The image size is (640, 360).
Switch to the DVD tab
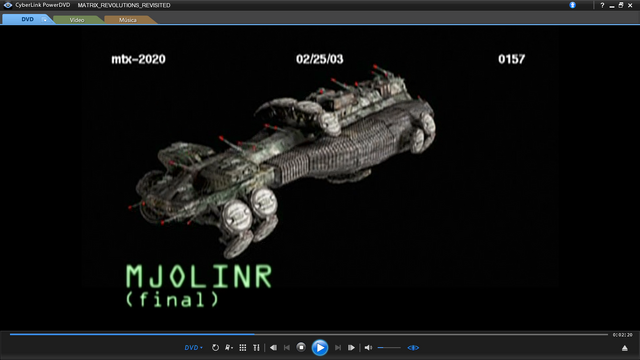tap(27, 19)
